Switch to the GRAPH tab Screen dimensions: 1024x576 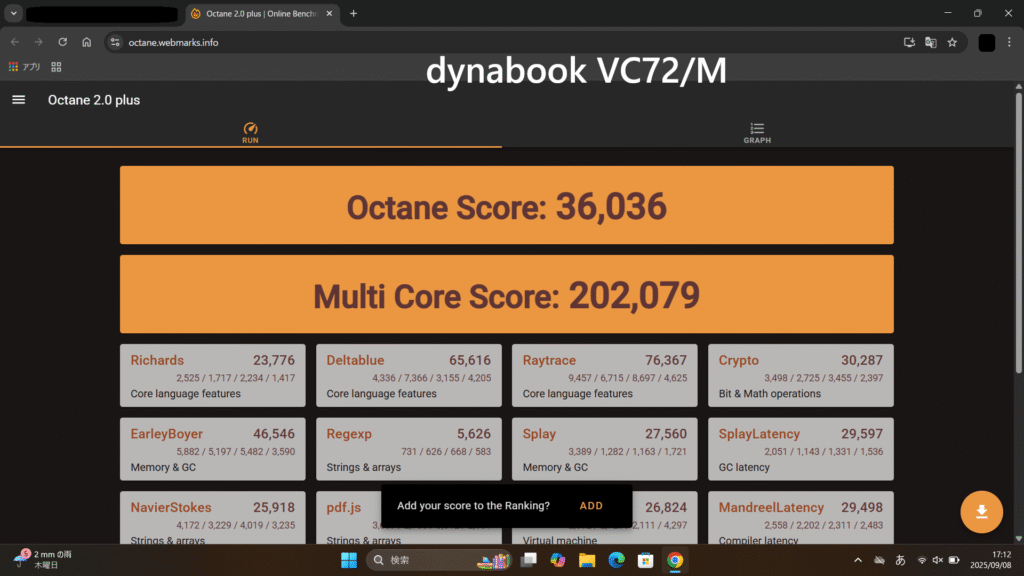tap(757, 133)
